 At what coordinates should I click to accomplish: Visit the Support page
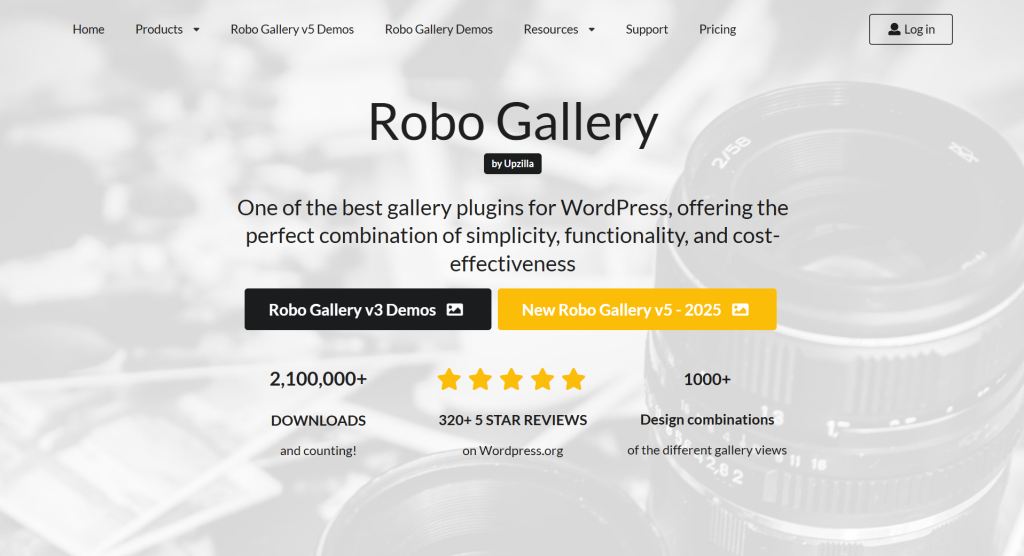tap(647, 29)
